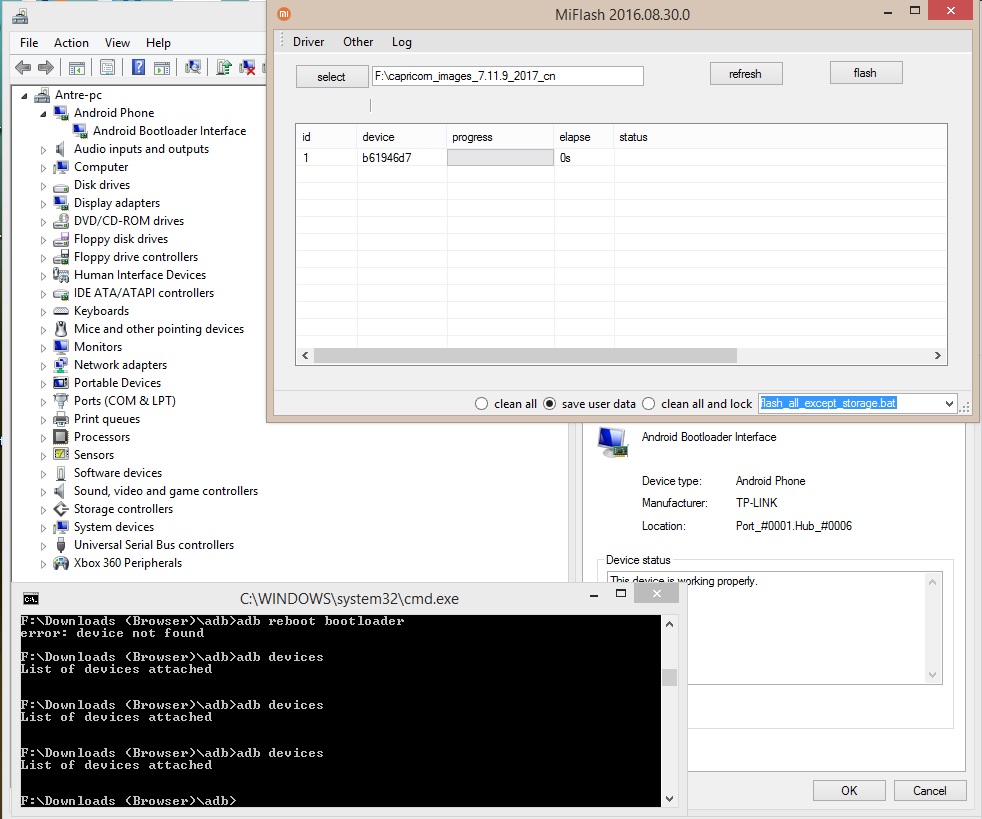Screen dimensions: 982x819
Task: Select the 'clean all' radio option
Action: (x=483, y=404)
